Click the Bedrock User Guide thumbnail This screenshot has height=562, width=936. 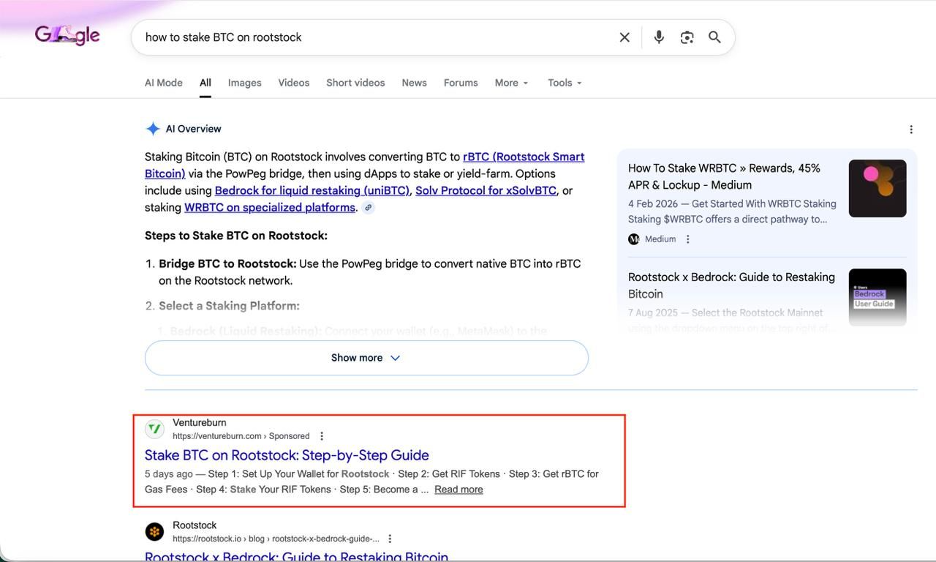tap(878, 297)
